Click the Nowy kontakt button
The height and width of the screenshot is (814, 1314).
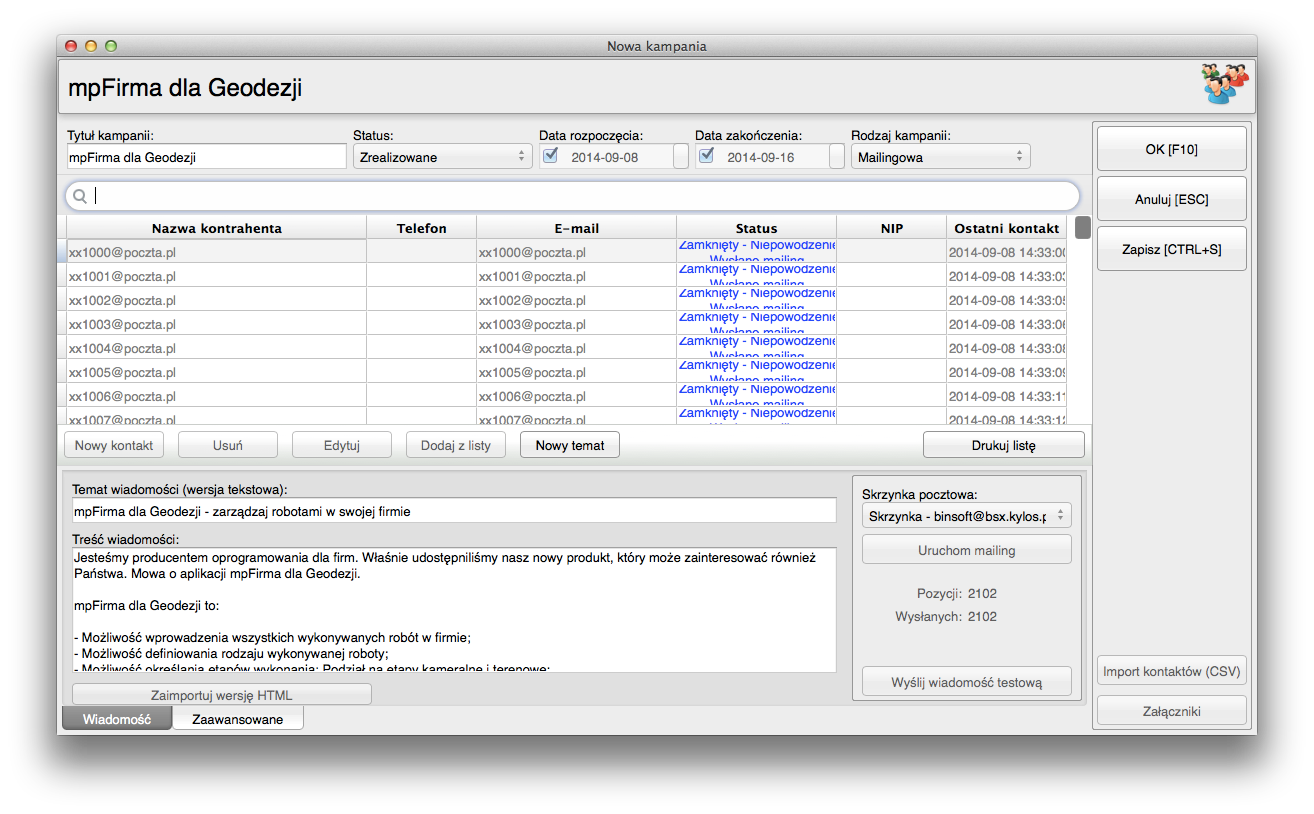pos(114,445)
